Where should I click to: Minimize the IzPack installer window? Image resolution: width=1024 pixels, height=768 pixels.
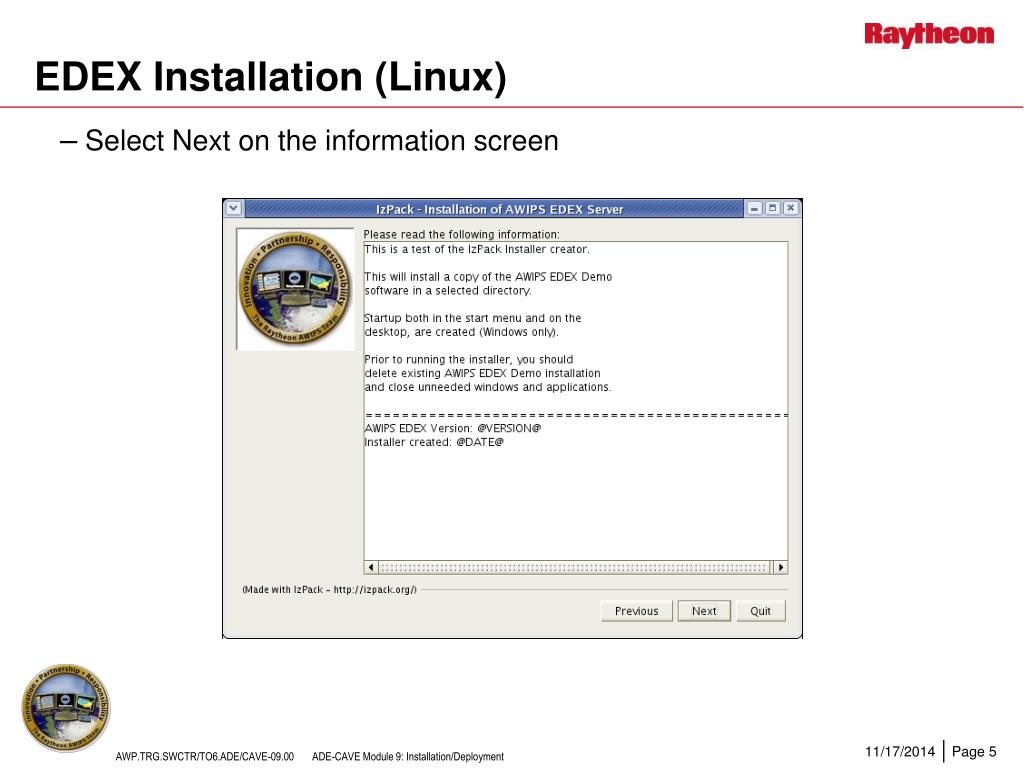(x=755, y=208)
